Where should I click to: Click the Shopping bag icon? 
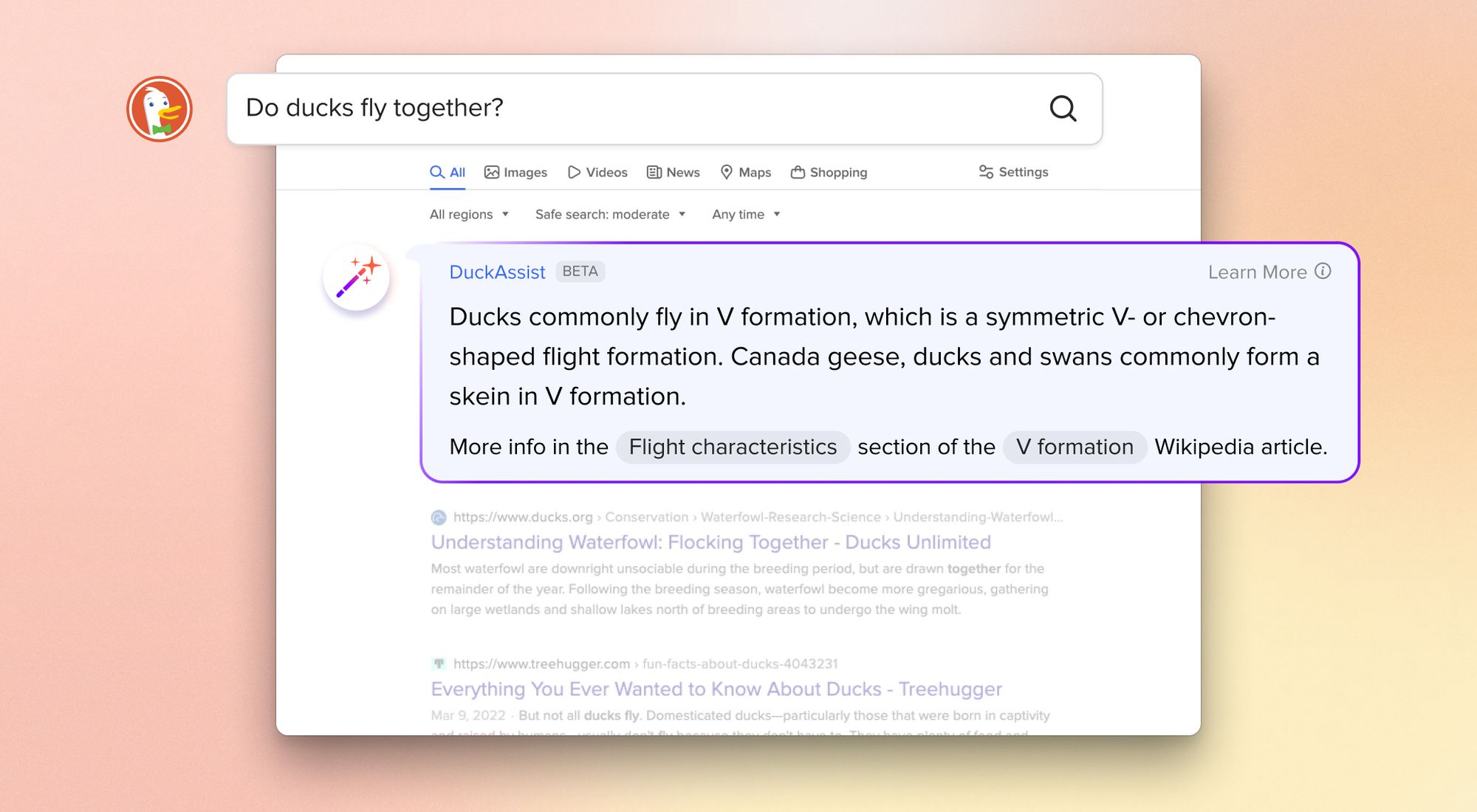[x=798, y=171]
